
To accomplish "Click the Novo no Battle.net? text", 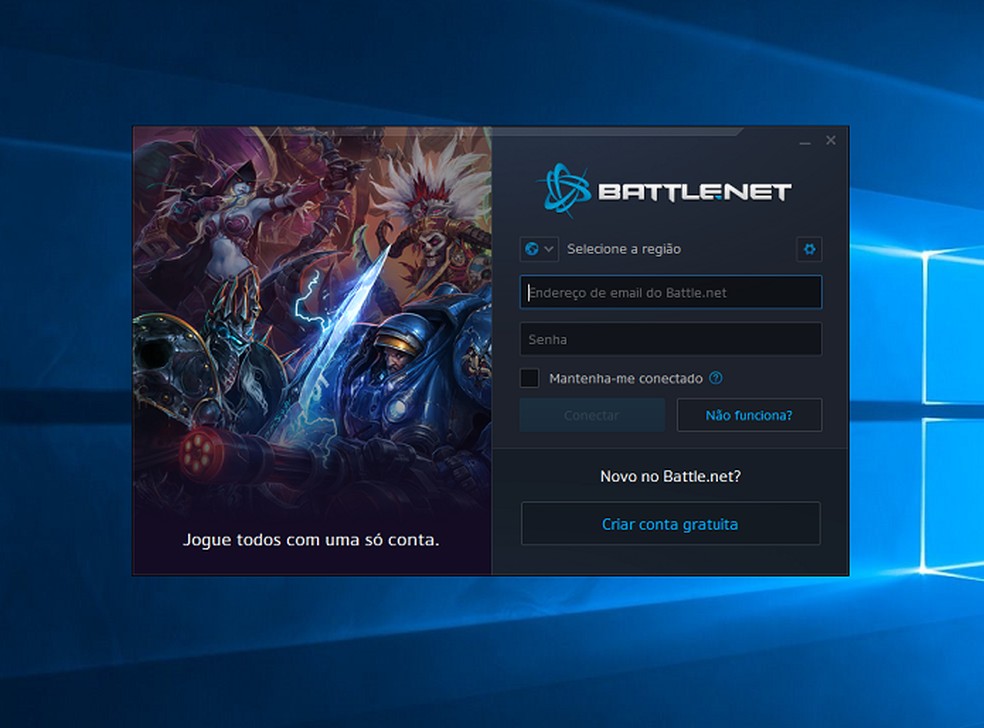I will tap(670, 476).
